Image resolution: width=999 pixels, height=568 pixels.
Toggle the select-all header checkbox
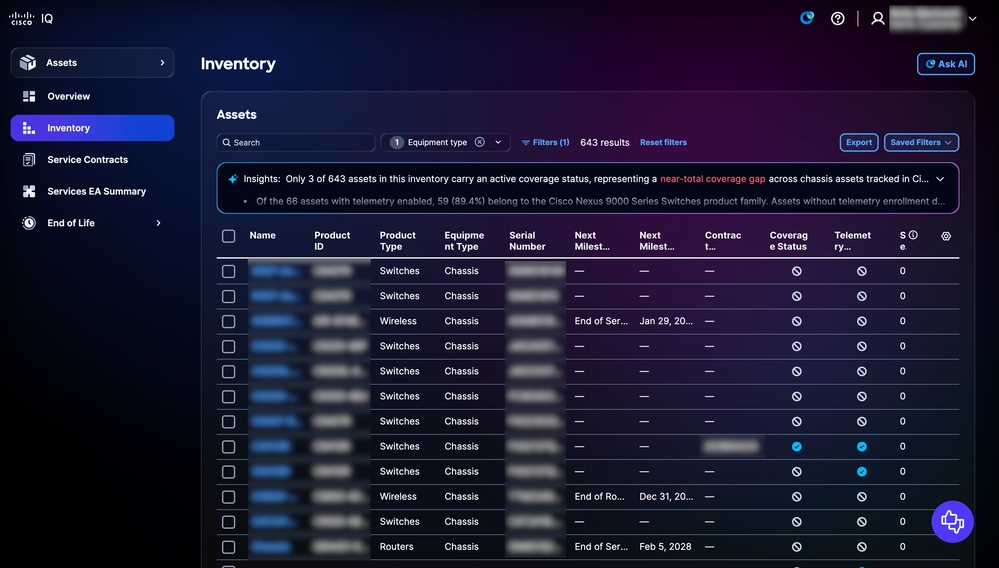coord(229,236)
